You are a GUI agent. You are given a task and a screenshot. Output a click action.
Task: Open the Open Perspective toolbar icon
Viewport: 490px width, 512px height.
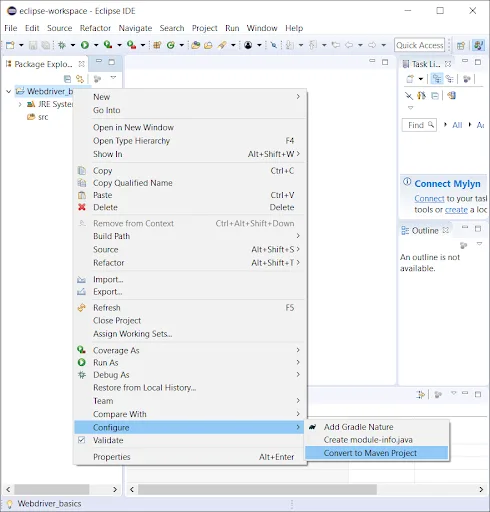461,45
